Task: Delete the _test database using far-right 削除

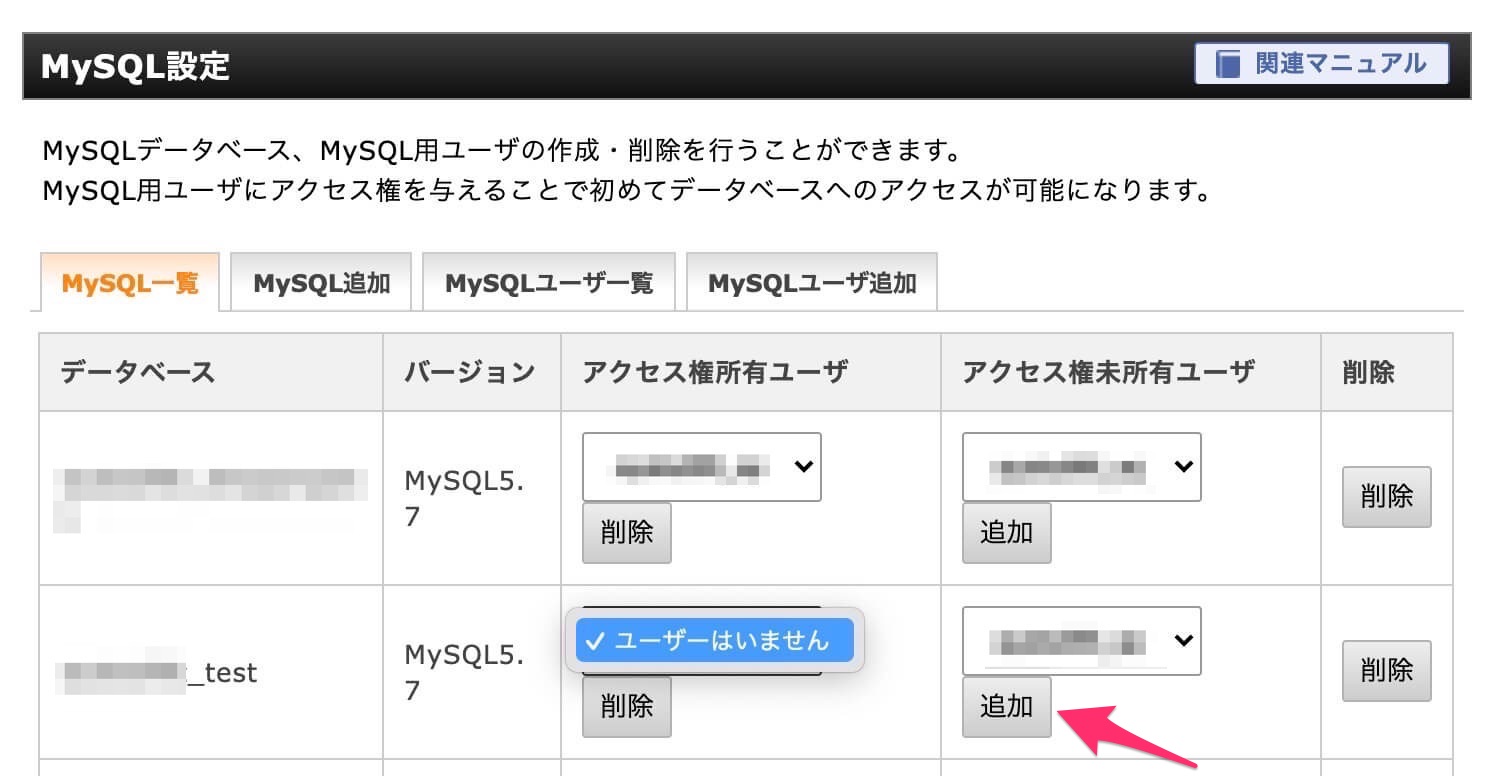Action: click(x=1387, y=671)
